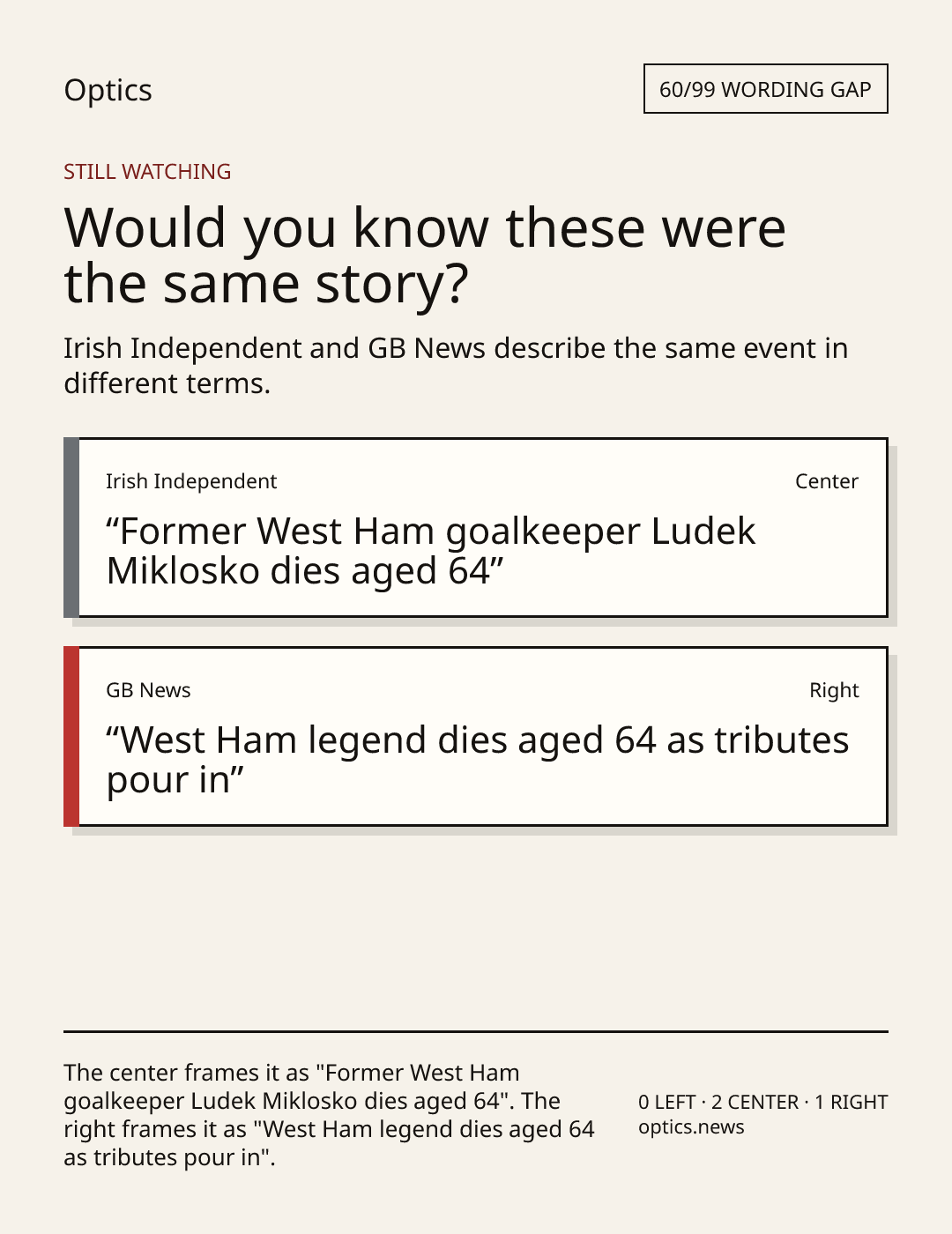This screenshot has height=1234, width=952.
Task: Click the subtitle mentioning Irish Independent and GB News
Action: pyautogui.click(x=456, y=366)
